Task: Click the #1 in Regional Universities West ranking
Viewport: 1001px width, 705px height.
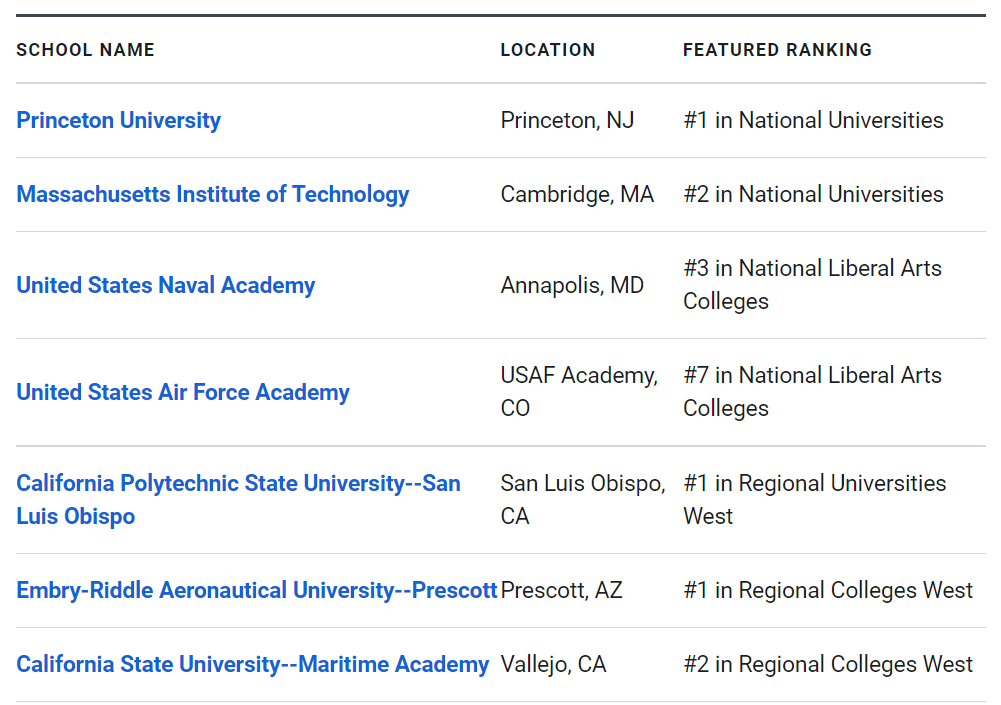Action: point(814,499)
